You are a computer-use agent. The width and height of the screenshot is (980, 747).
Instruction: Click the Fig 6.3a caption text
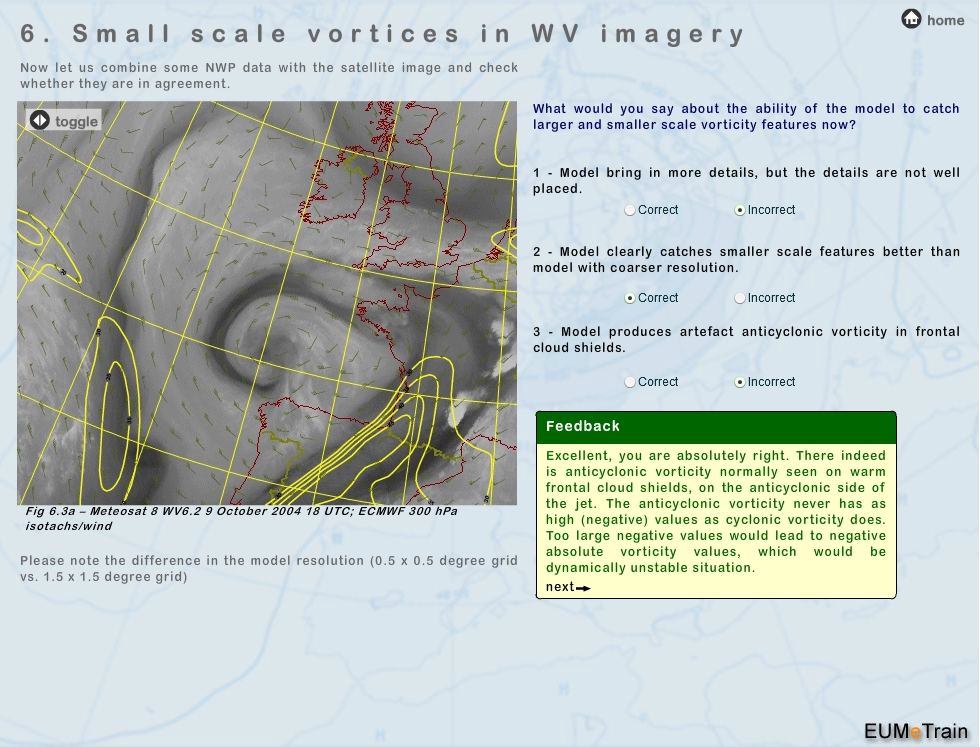[x=240, y=518]
